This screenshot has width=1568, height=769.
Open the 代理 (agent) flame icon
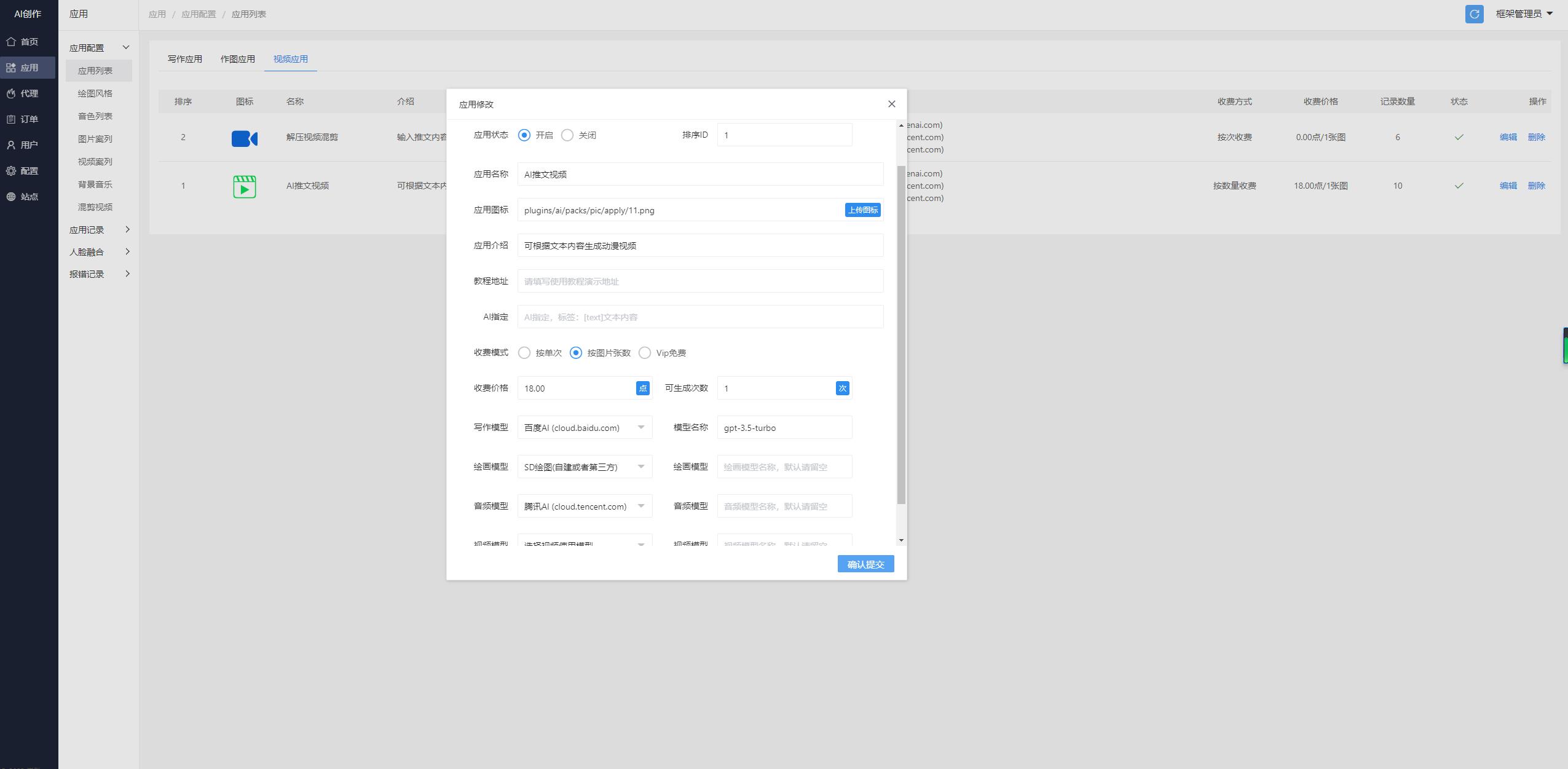tap(11, 93)
